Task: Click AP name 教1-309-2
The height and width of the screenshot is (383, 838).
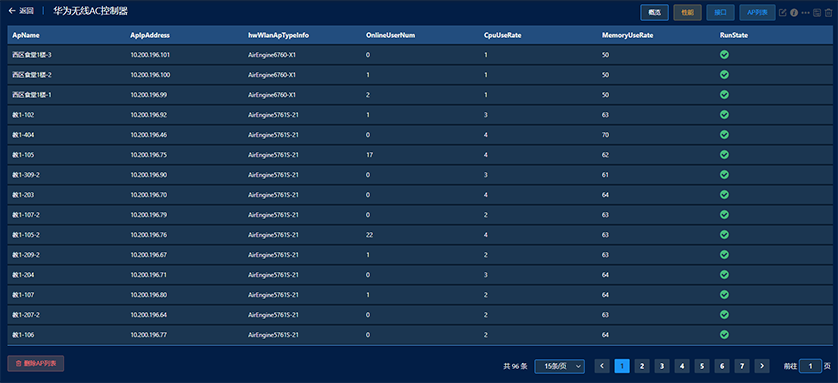Action: click(x=26, y=175)
